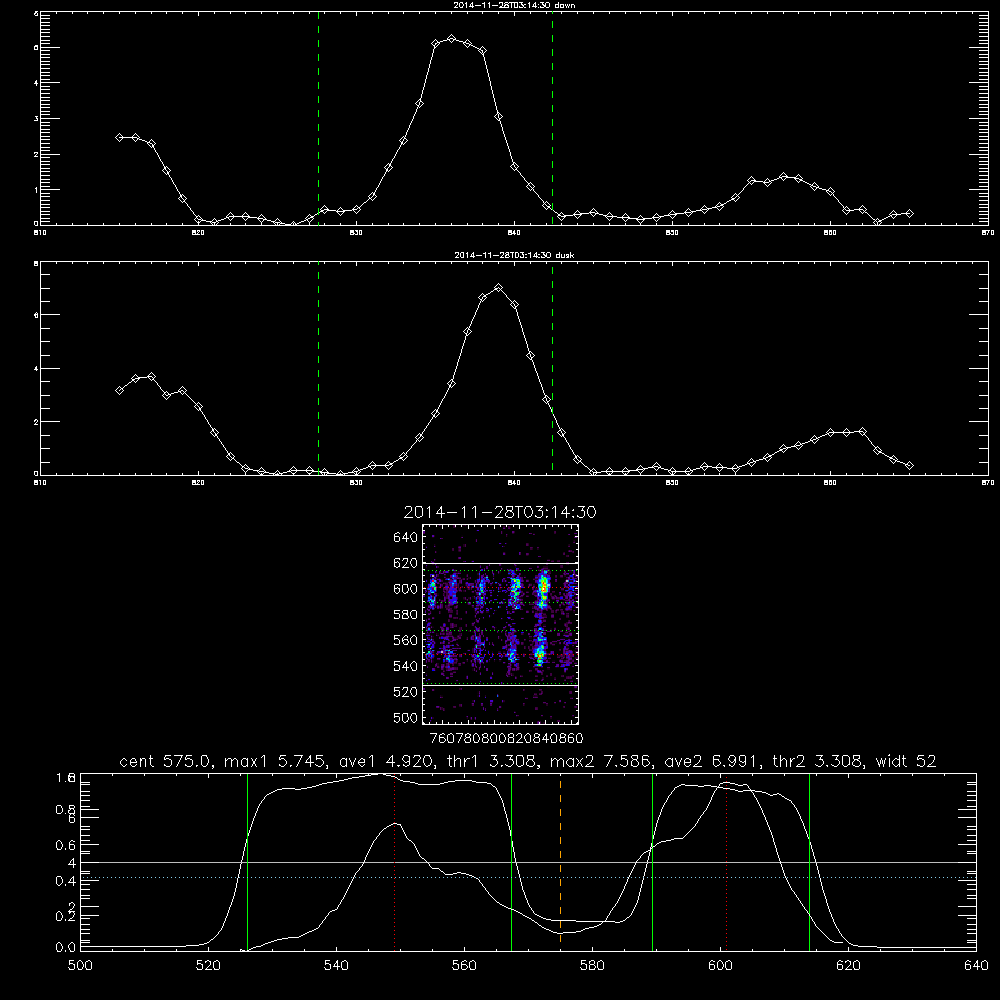Click the '540' x-axis label of bottom plot

[336, 966]
